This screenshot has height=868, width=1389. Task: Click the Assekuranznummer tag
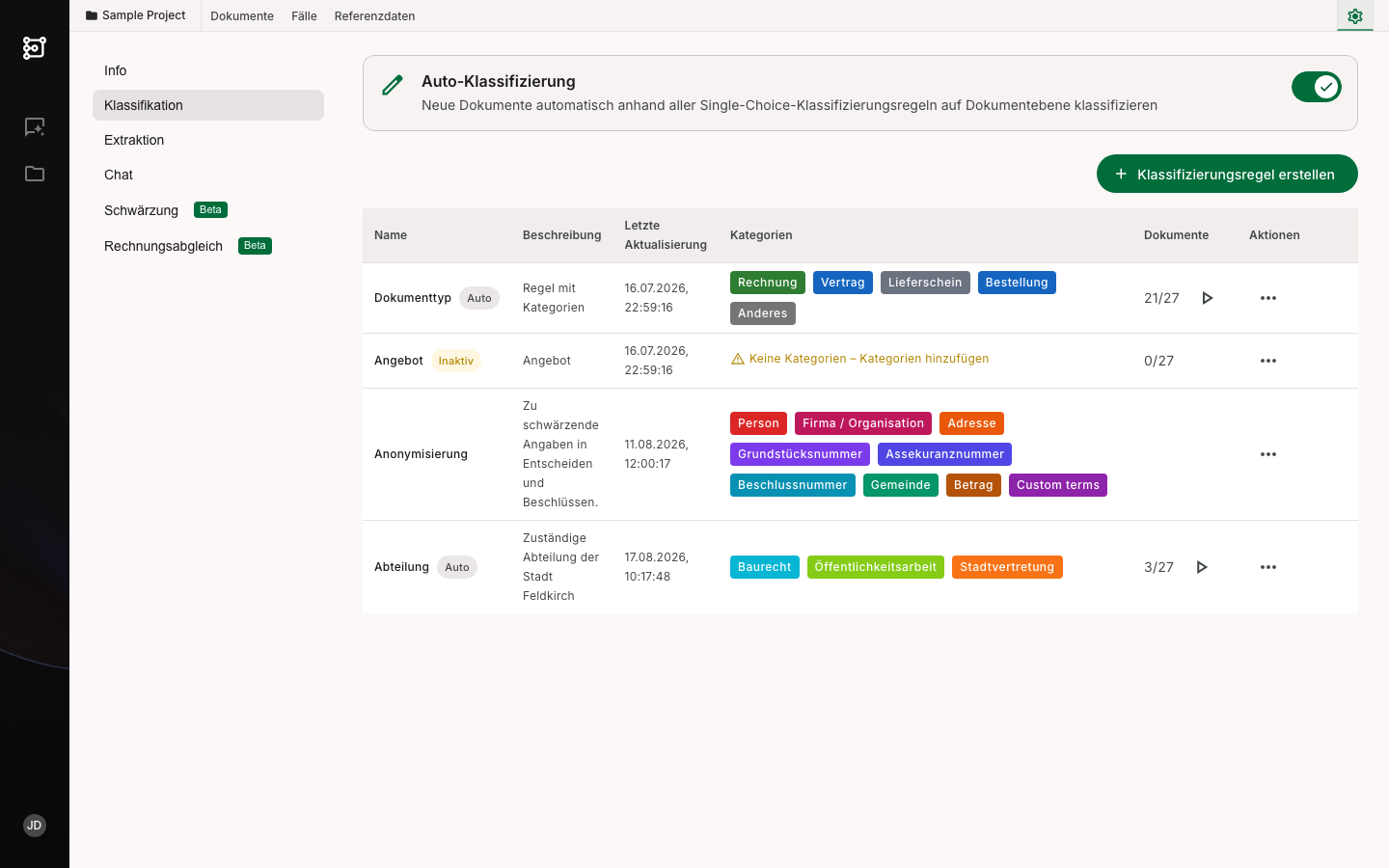click(x=944, y=454)
